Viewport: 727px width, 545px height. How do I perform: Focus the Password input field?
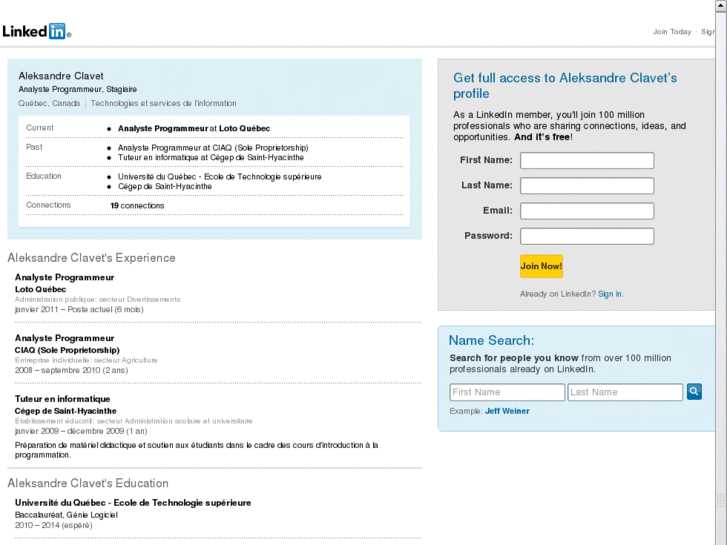[x=587, y=236]
